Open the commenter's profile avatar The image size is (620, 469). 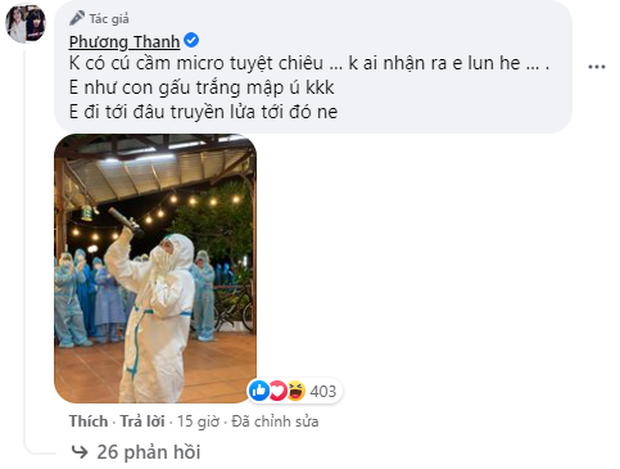(26, 24)
